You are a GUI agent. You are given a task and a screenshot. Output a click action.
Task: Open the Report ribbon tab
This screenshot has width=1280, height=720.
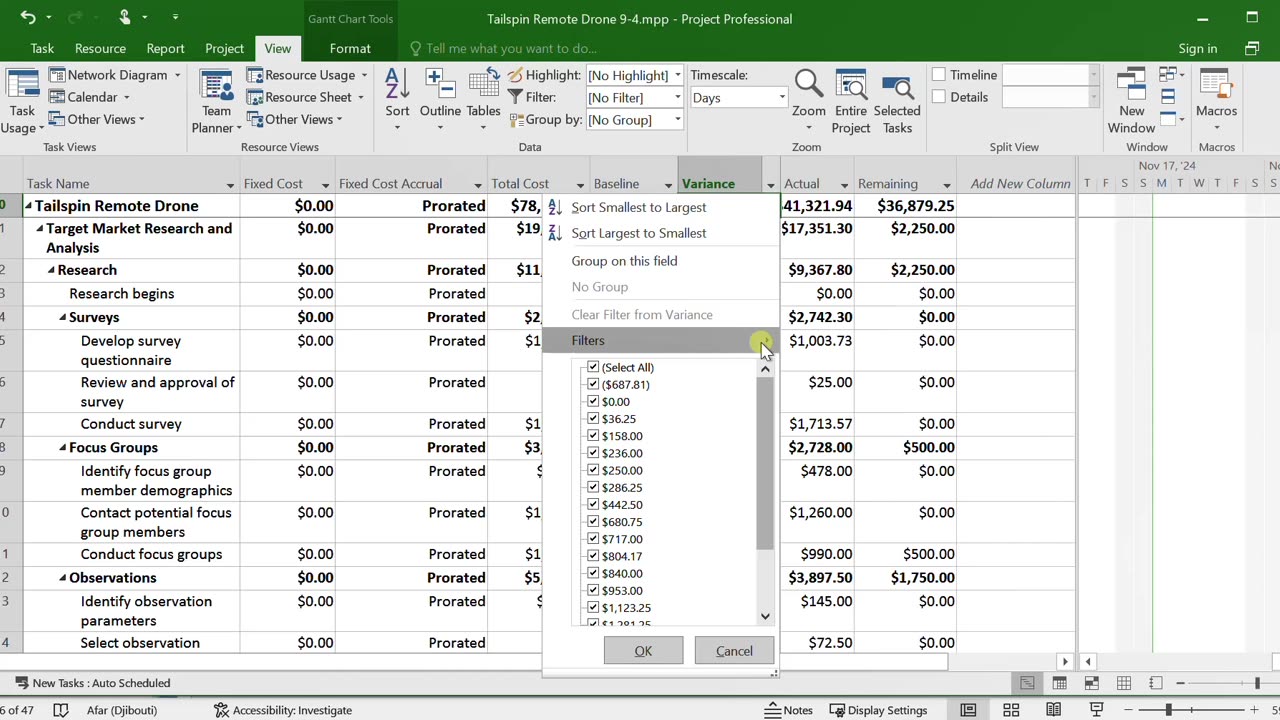pos(165,48)
